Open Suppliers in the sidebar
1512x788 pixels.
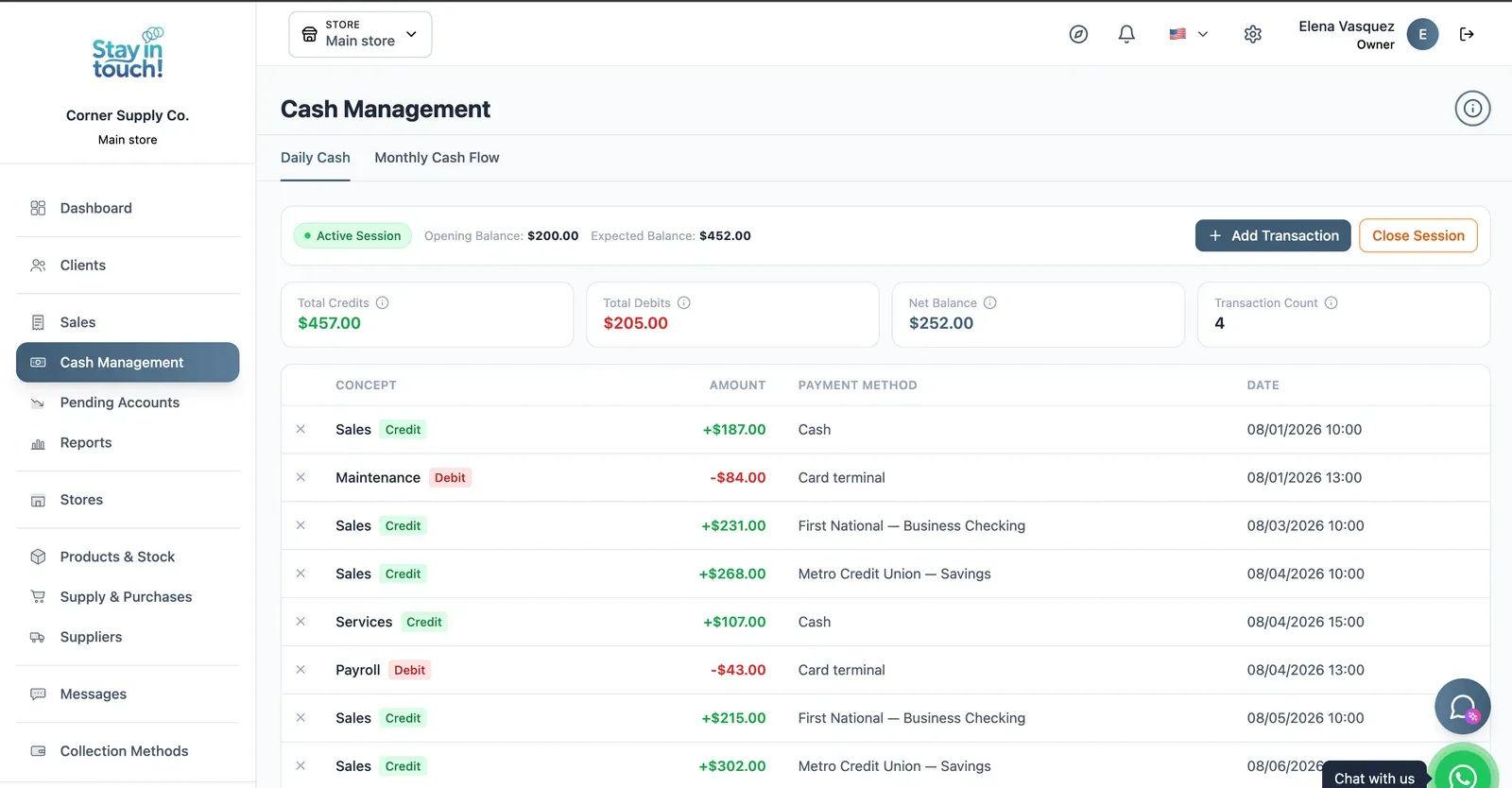[128, 637]
